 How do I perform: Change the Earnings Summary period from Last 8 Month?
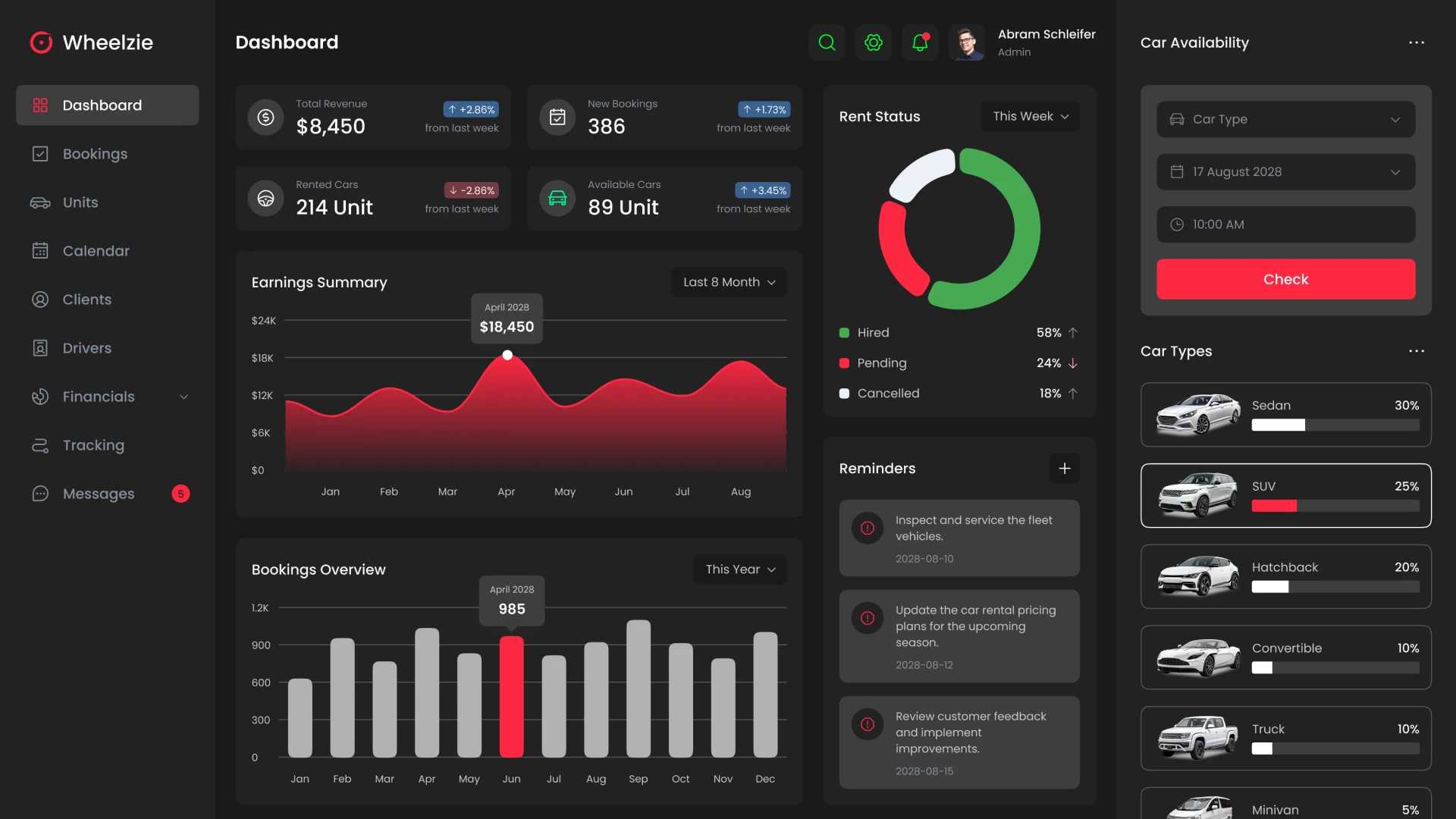tap(727, 281)
